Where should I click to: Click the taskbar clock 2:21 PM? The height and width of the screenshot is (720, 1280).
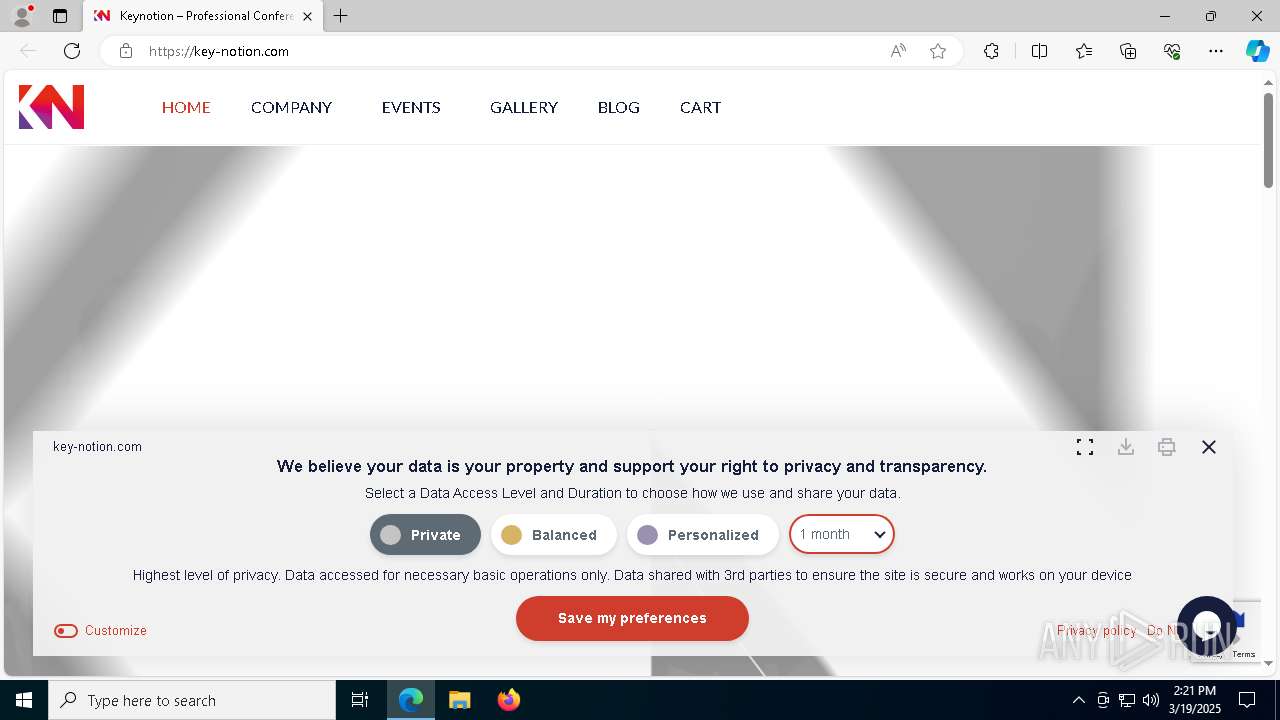click(x=1197, y=700)
